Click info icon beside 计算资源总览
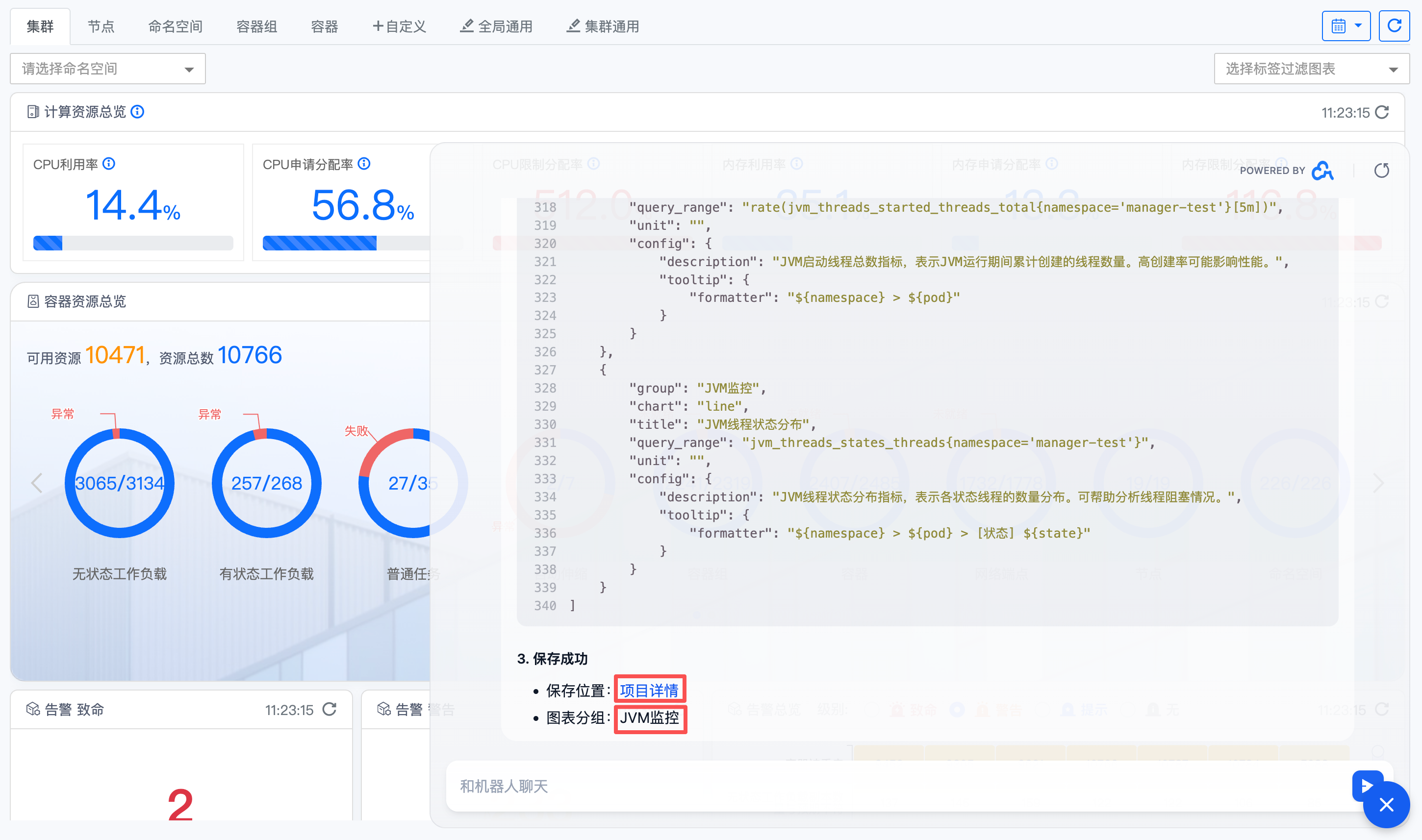 [x=138, y=112]
